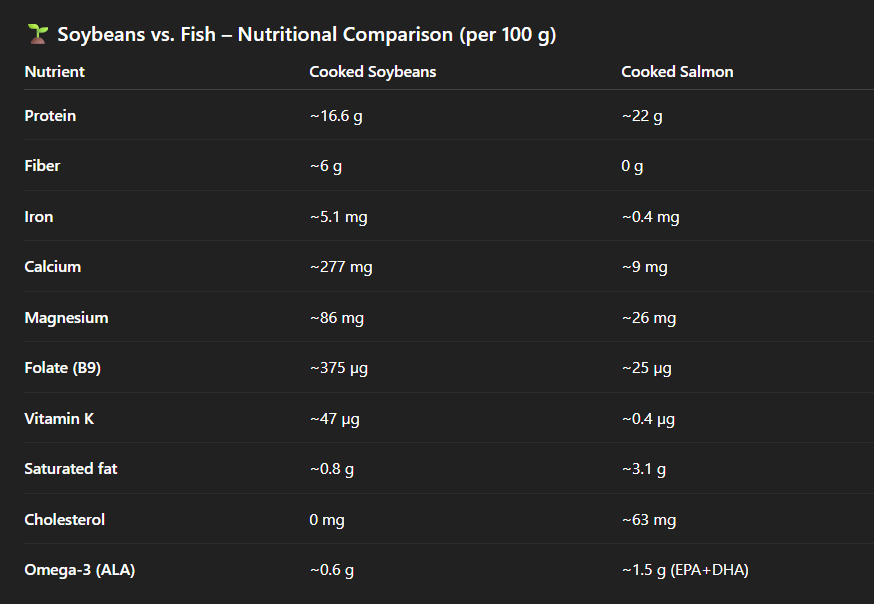Click the ~1.5 g (EPA+DHA) salmon value
The height and width of the screenshot is (604, 874).
(x=685, y=570)
